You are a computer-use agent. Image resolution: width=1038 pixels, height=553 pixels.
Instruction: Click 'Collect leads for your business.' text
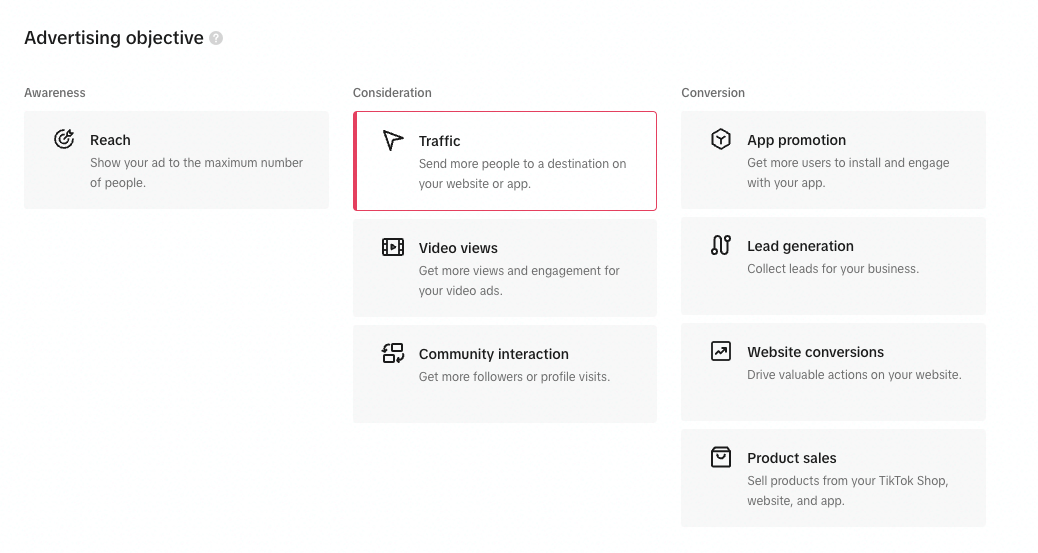tap(833, 269)
